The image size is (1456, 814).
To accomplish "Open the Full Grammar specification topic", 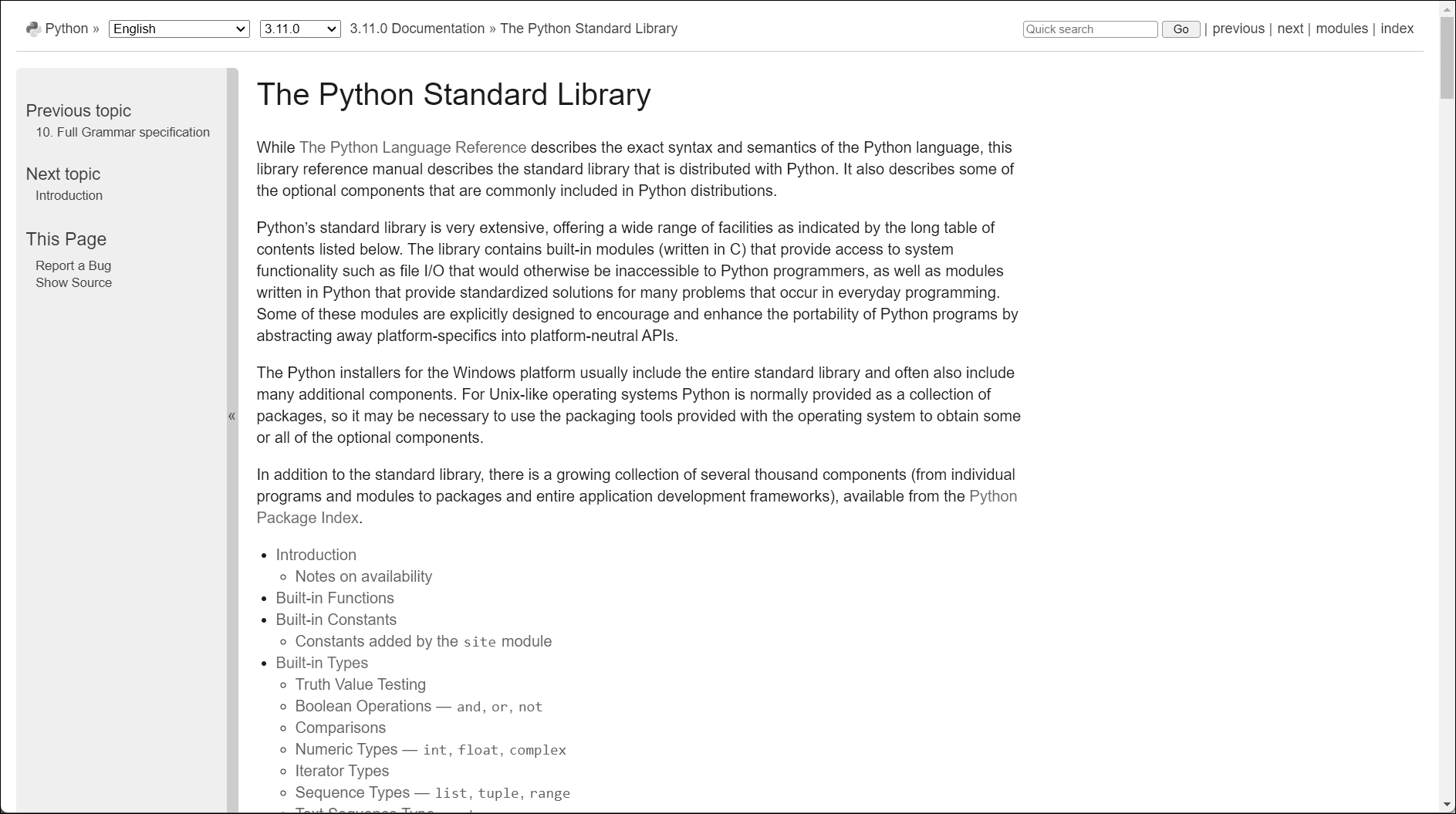I will pyautogui.click(x=123, y=132).
